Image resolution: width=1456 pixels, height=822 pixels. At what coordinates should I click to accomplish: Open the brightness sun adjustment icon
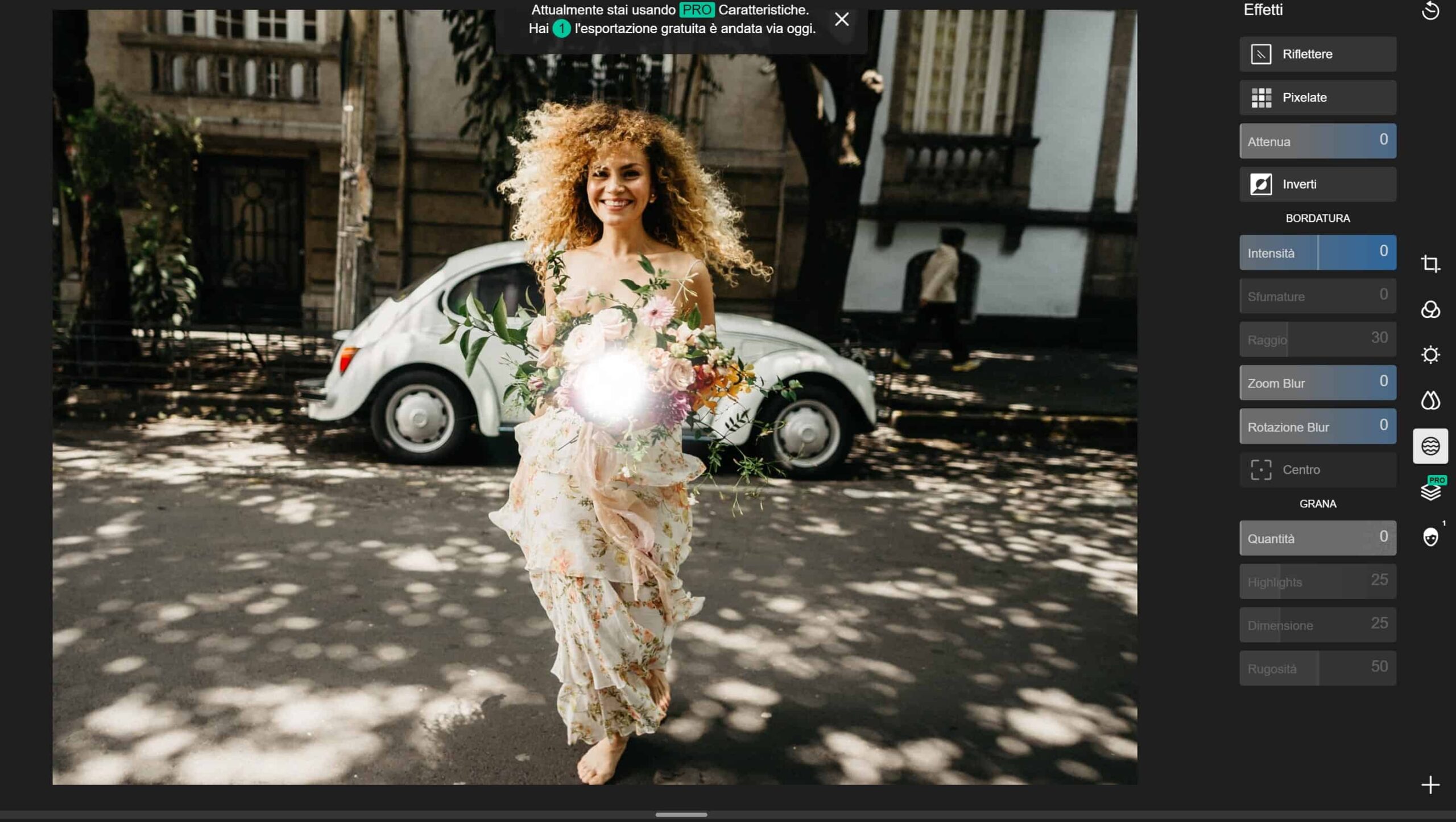[1430, 355]
